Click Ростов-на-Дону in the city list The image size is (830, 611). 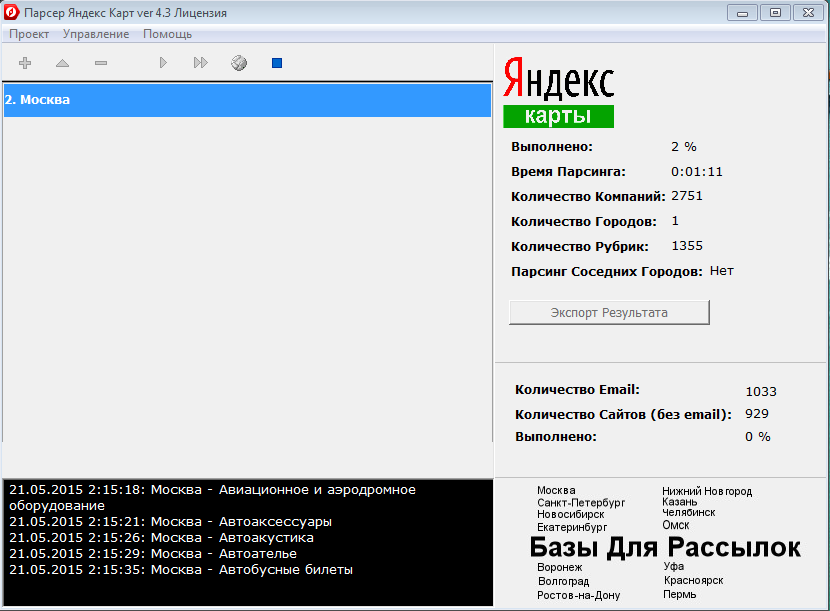[579, 595]
